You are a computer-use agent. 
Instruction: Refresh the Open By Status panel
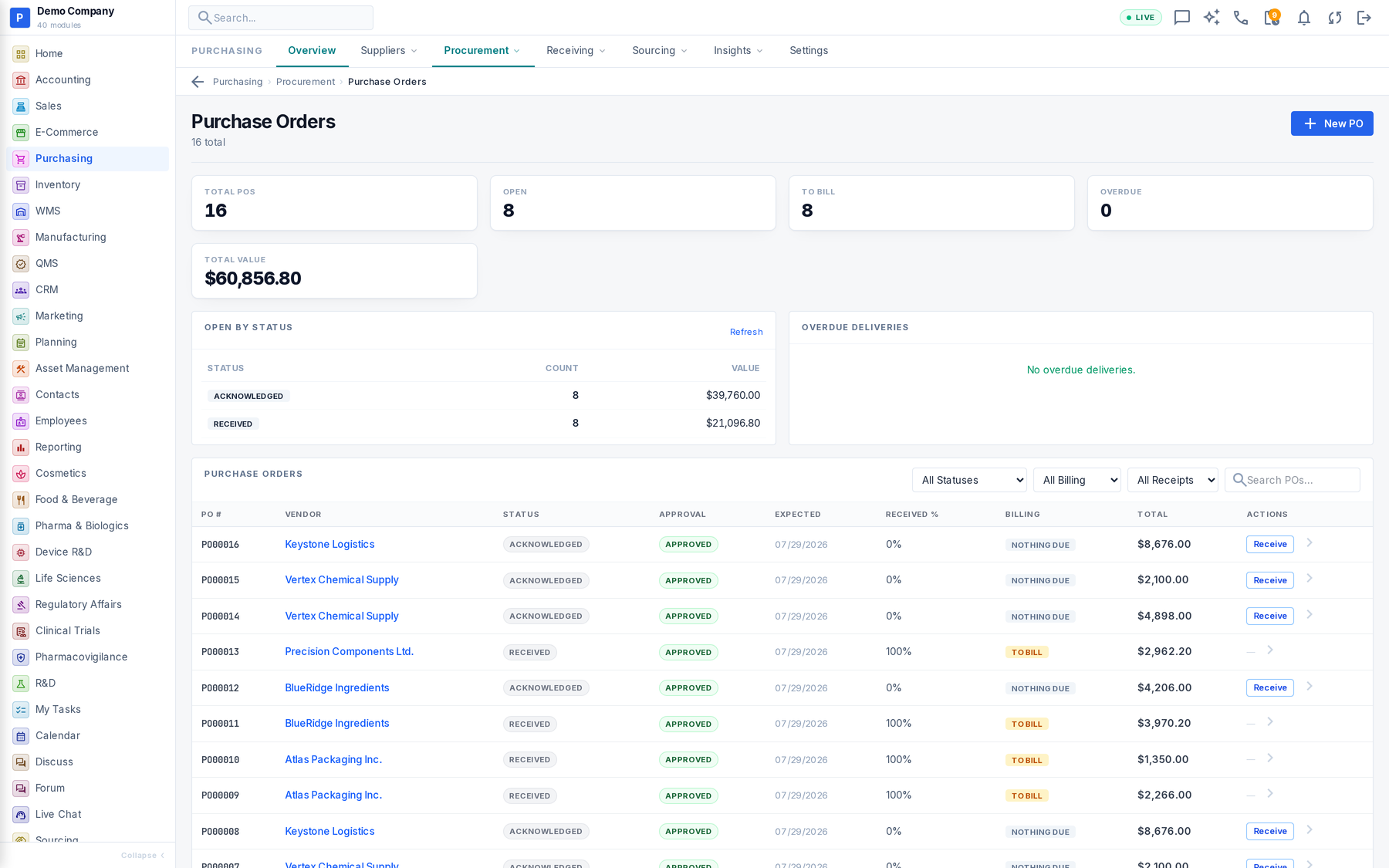click(x=746, y=333)
